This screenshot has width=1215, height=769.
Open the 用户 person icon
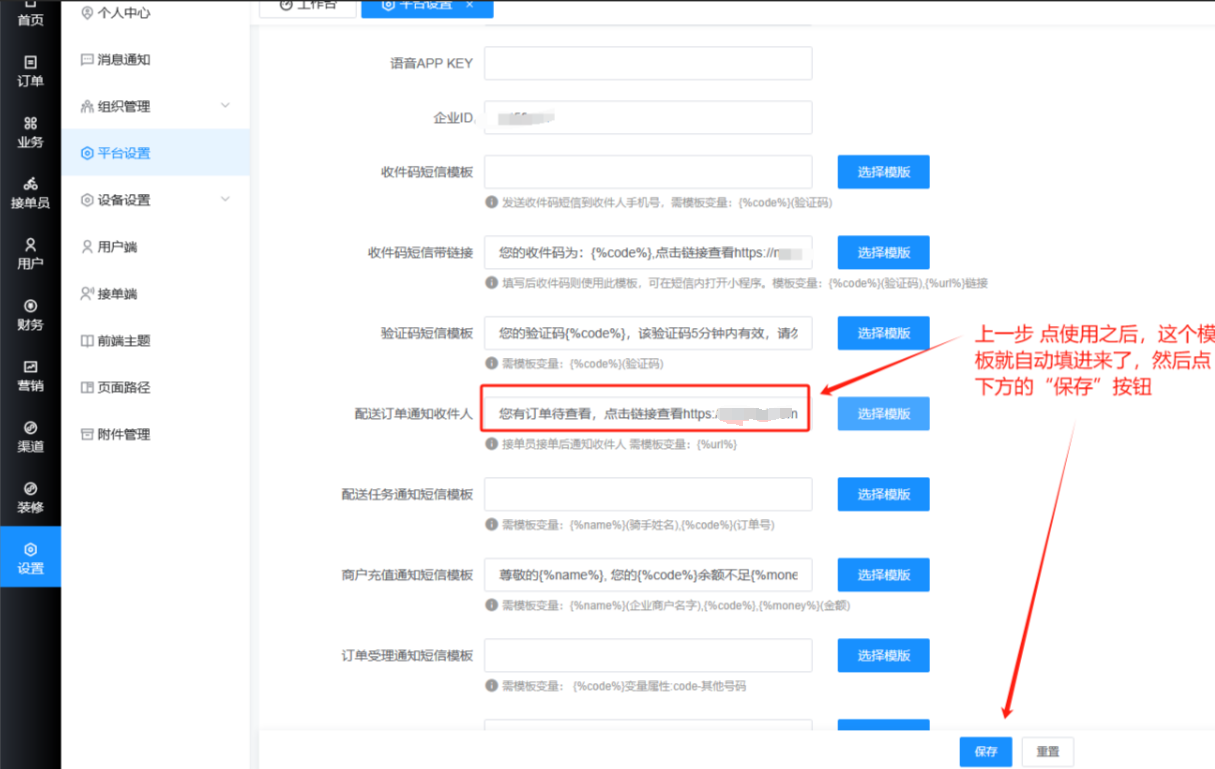[x=30, y=245]
